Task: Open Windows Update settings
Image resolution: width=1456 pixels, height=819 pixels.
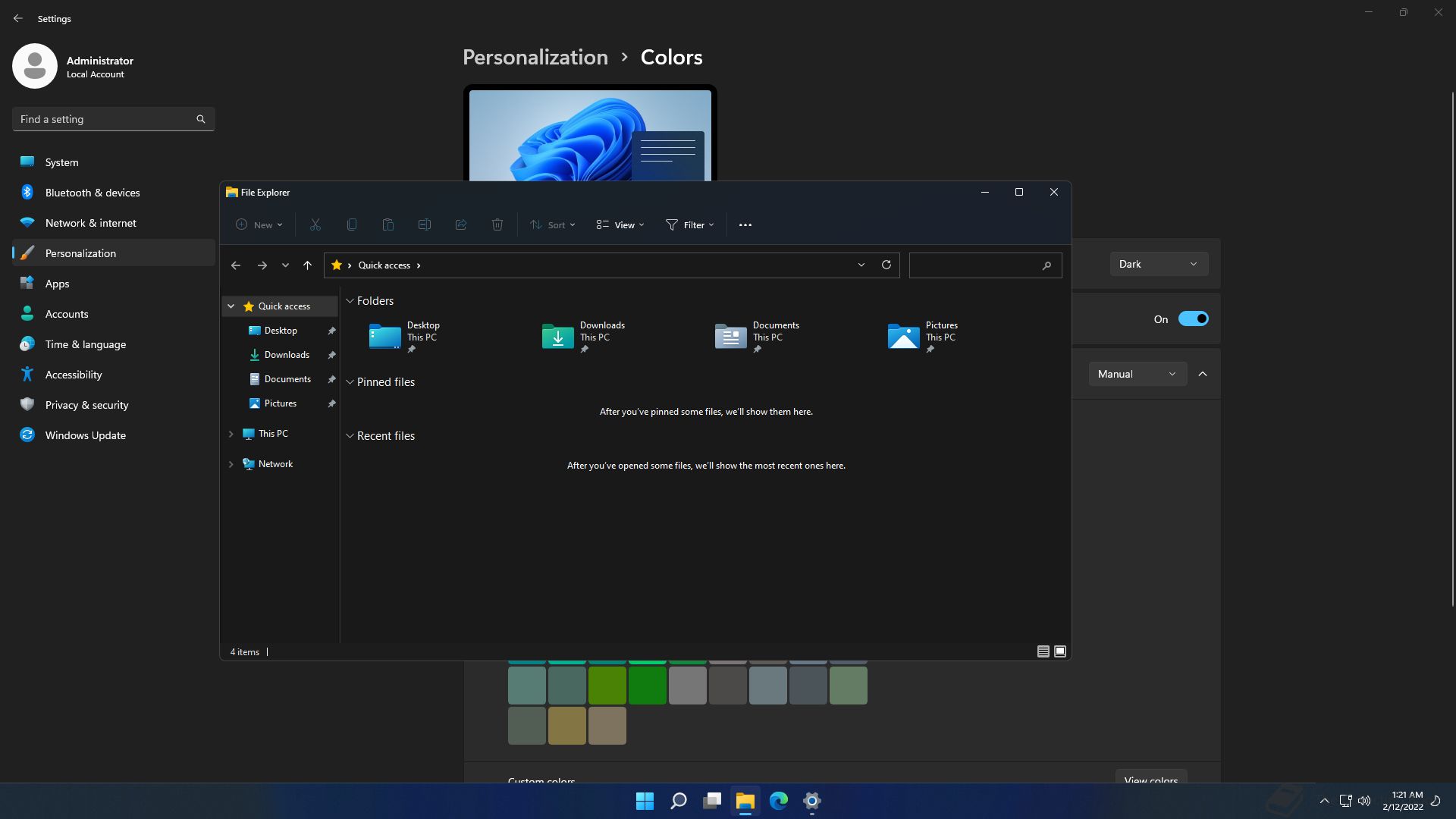Action: pos(114,435)
